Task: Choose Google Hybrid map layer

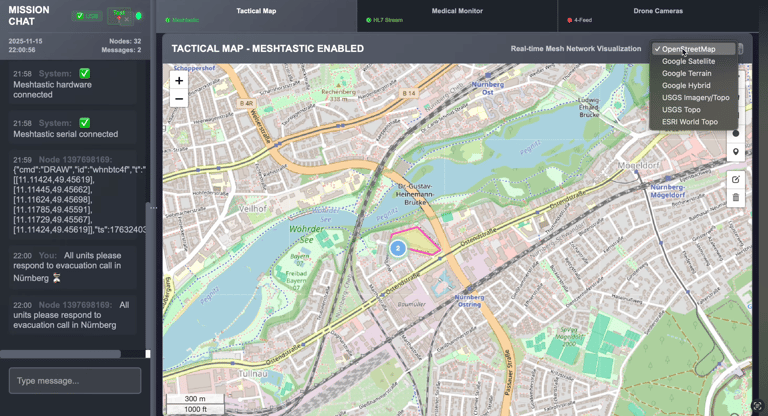Action: click(x=693, y=85)
